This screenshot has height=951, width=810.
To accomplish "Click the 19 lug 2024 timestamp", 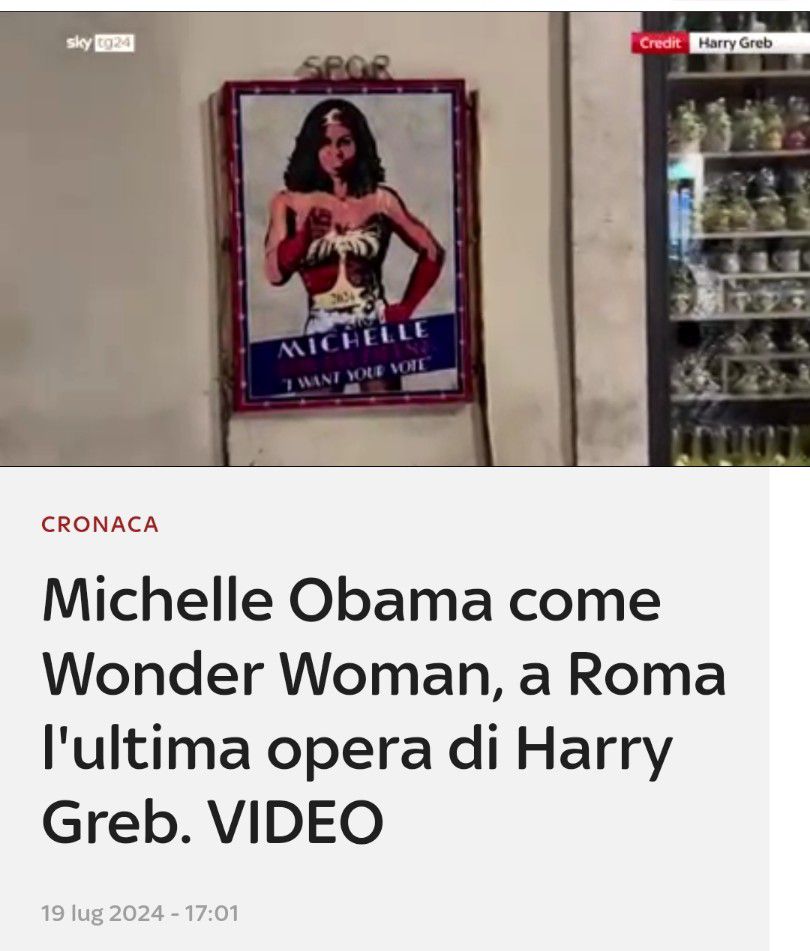I will point(102,913).
